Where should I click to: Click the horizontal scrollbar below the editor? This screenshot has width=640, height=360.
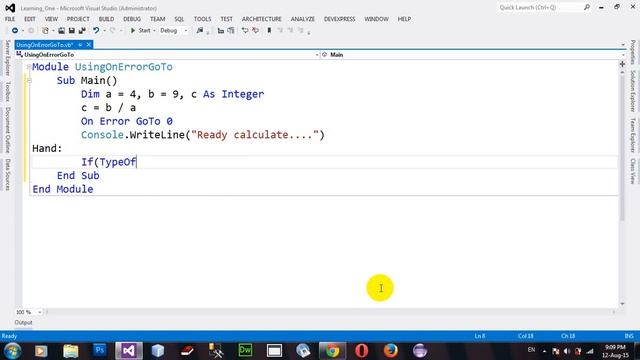click(x=330, y=312)
